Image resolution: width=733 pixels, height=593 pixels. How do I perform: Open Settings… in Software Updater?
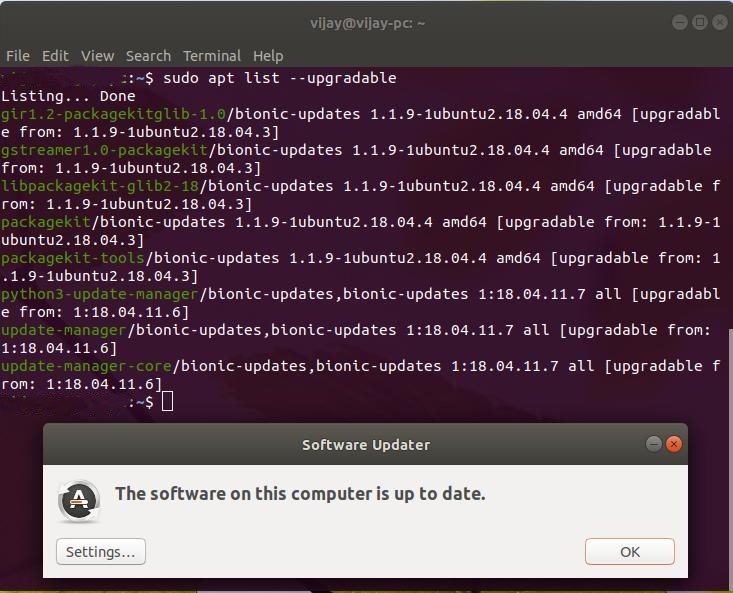click(x=101, y=551)
